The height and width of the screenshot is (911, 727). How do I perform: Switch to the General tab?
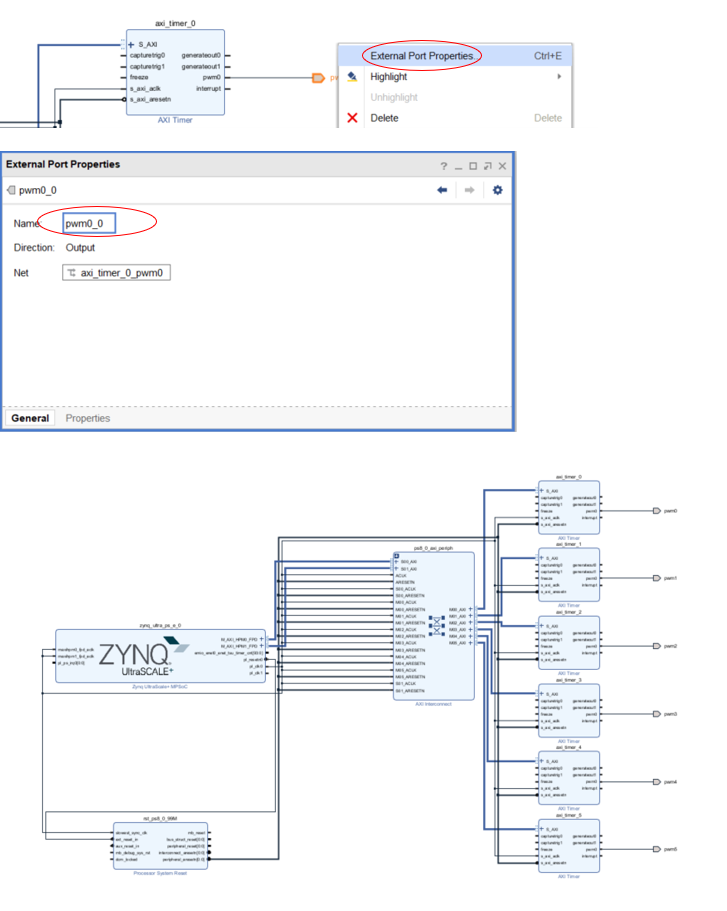tap(30, 418)
